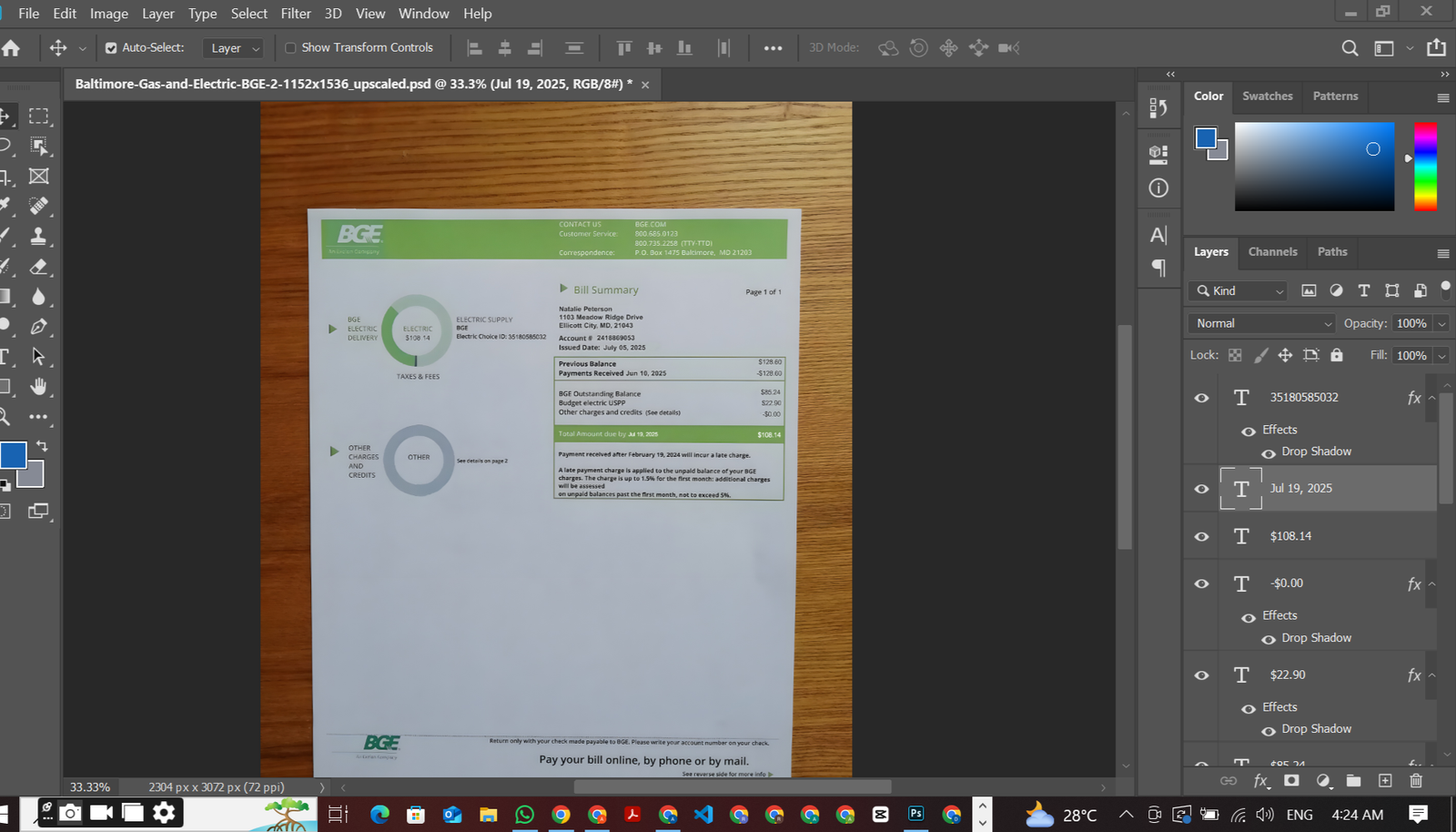Switch to the Paths tab
The width and height of the screenshot is (1456, 832).
(1332, 252)
